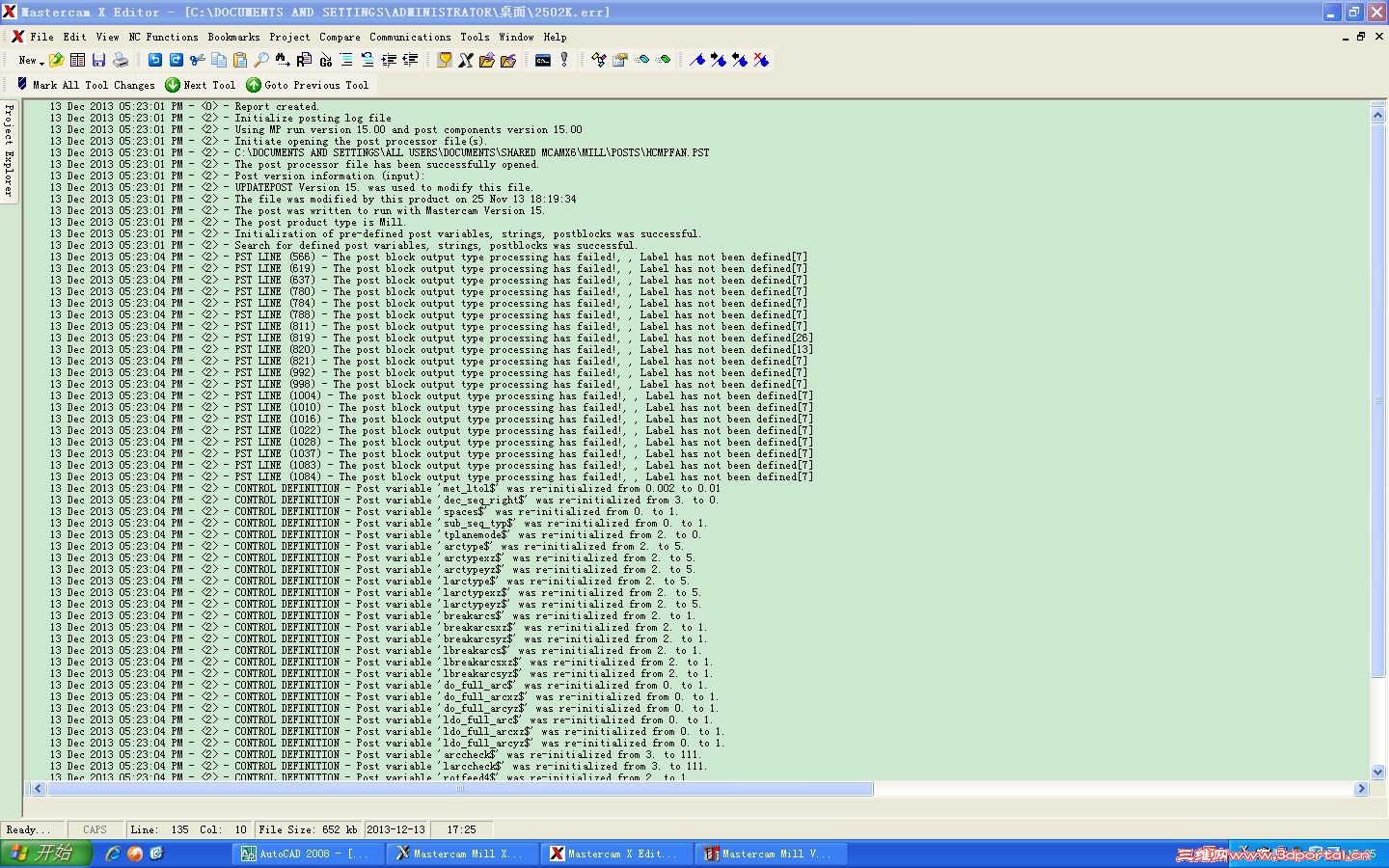Screen dimensions: 1389x868
Task: Click the '2013-12-13' date in status bar
Action: (x=395, y=829)
